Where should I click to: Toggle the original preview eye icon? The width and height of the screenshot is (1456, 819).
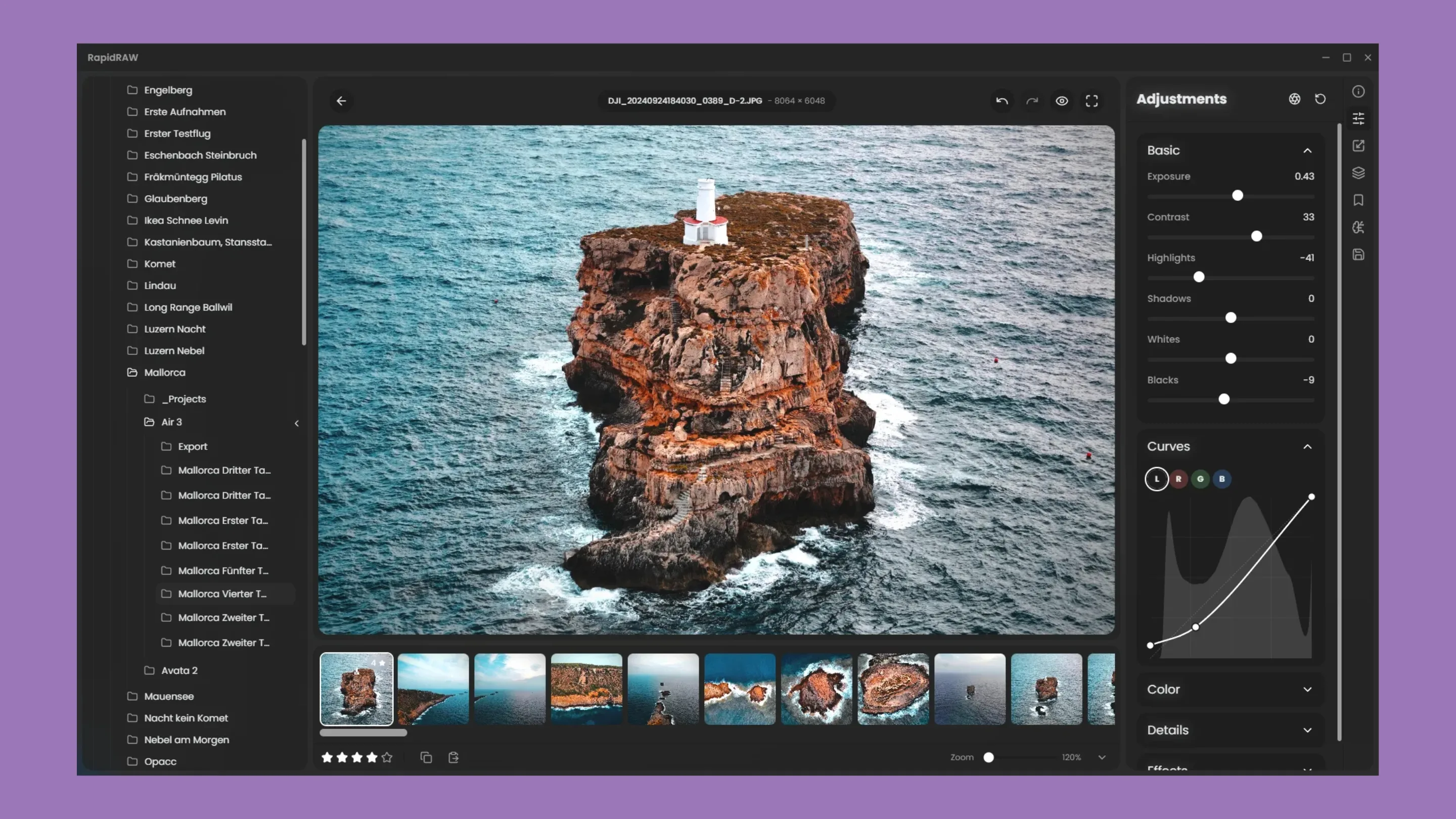1062,101
